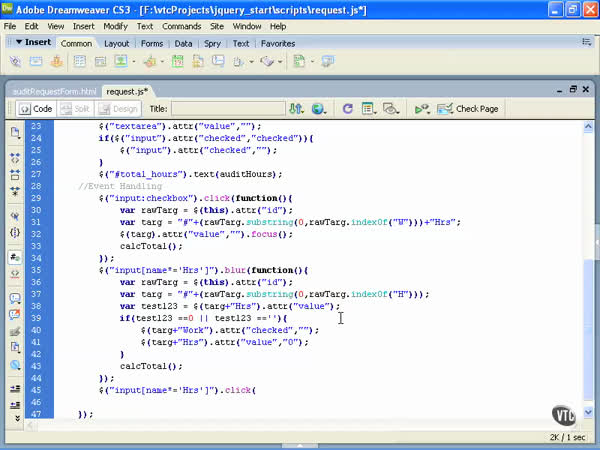The width and height of the screenshot is (600, 450).
Task: Click the Apply Comment icon in coding toolbar
Action: (15, 298)
